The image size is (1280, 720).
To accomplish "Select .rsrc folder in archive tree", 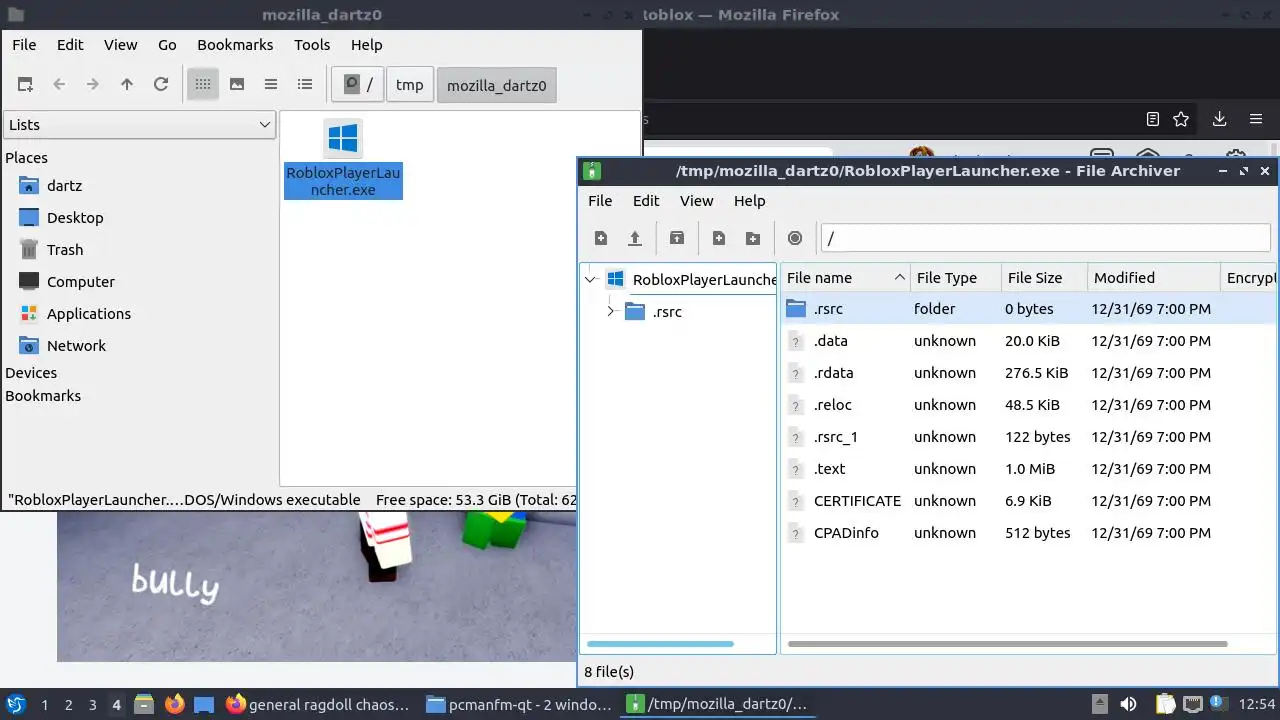I will [x=667, y=312].
